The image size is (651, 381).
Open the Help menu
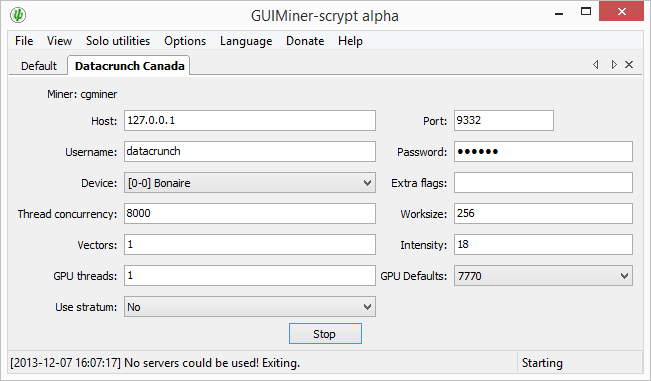click(350, 41)
